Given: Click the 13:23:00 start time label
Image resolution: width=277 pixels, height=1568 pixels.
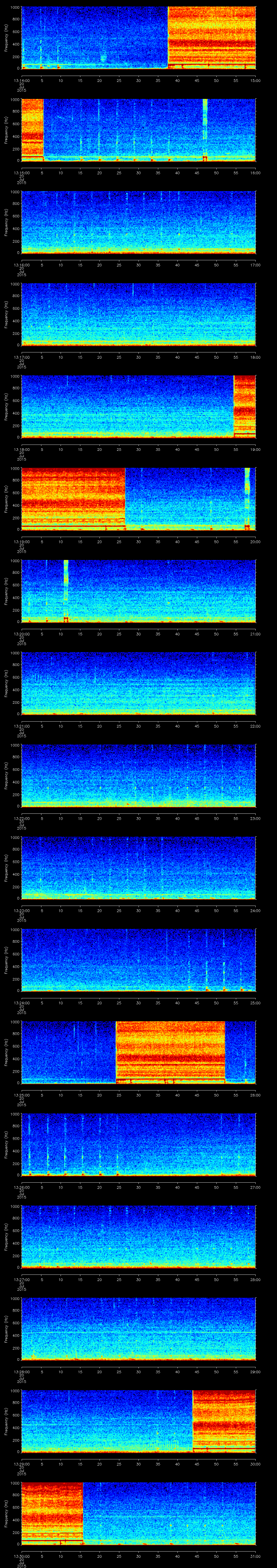Looking at the screenshot, I should tap(21, 910).
